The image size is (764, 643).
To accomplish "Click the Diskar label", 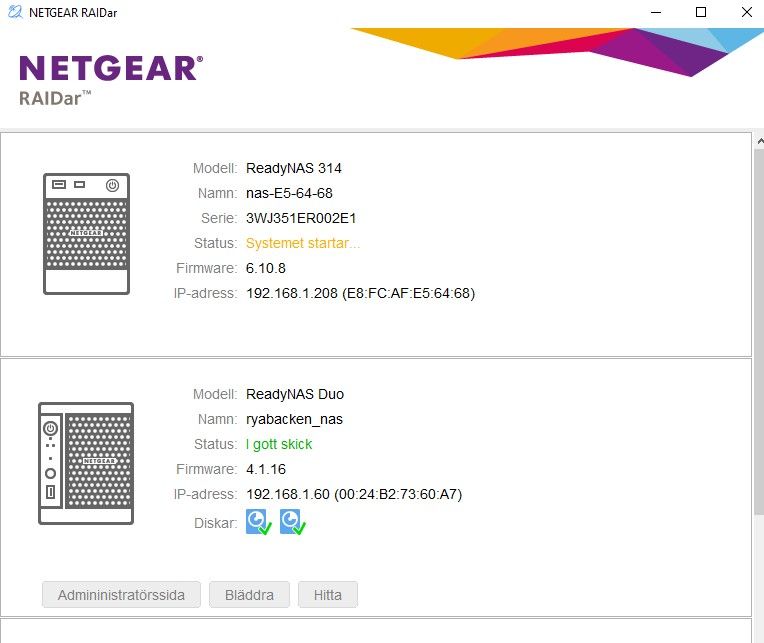I will (x=215, y=523).
